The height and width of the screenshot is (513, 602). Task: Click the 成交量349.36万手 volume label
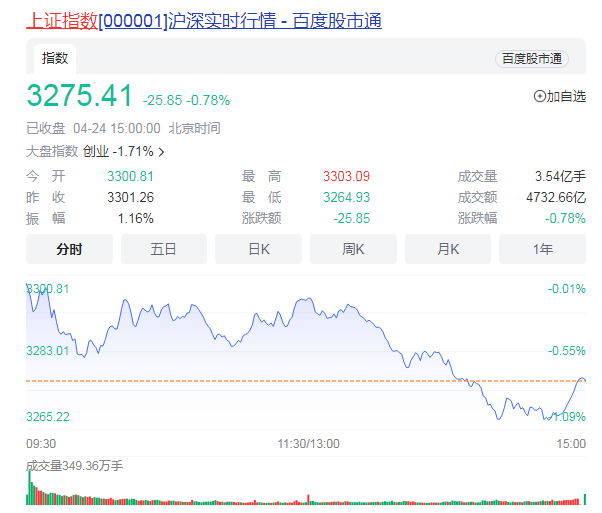click(x=74, y=465)
